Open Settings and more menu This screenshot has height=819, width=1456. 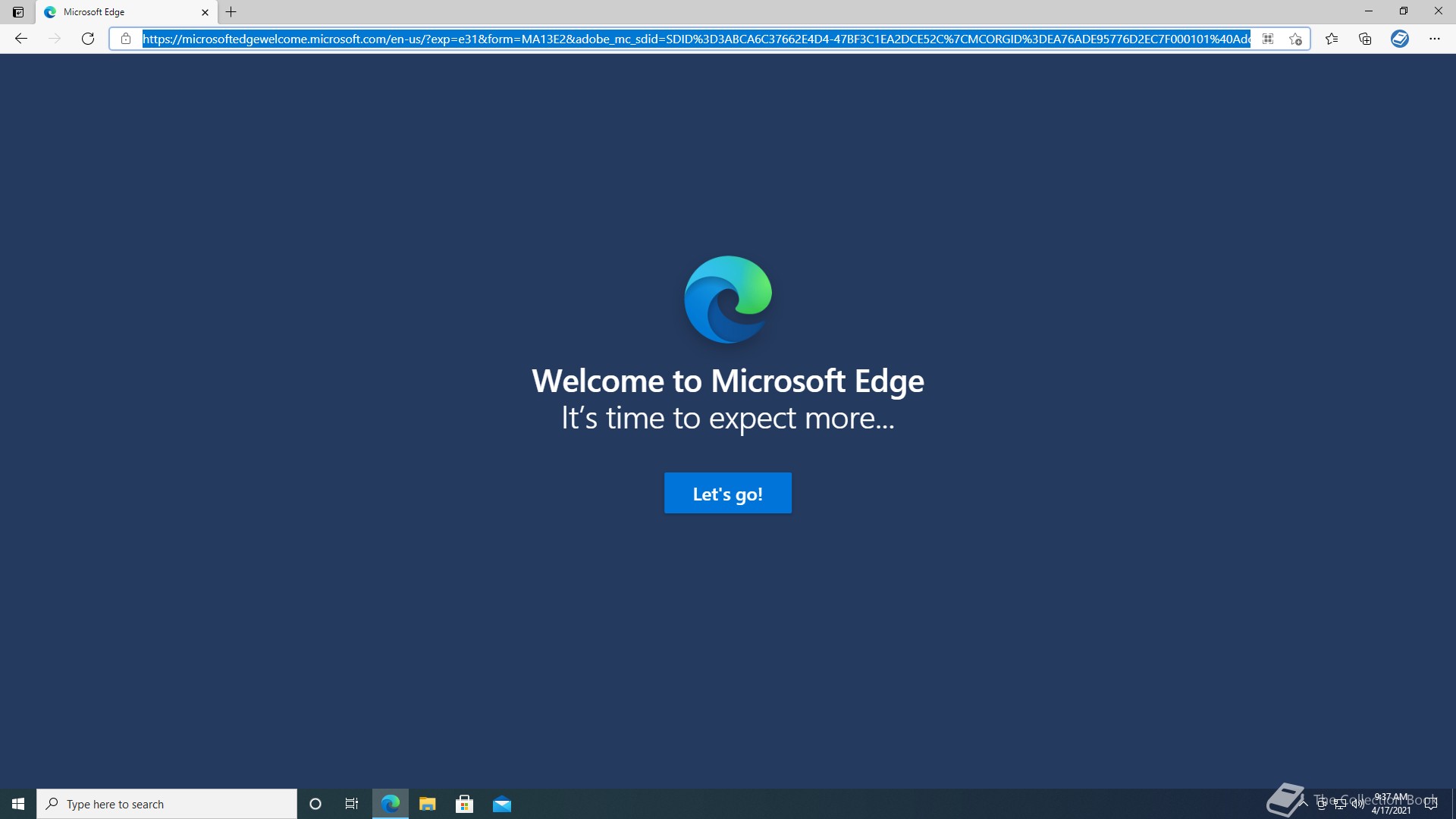[x=1434, y=39]
